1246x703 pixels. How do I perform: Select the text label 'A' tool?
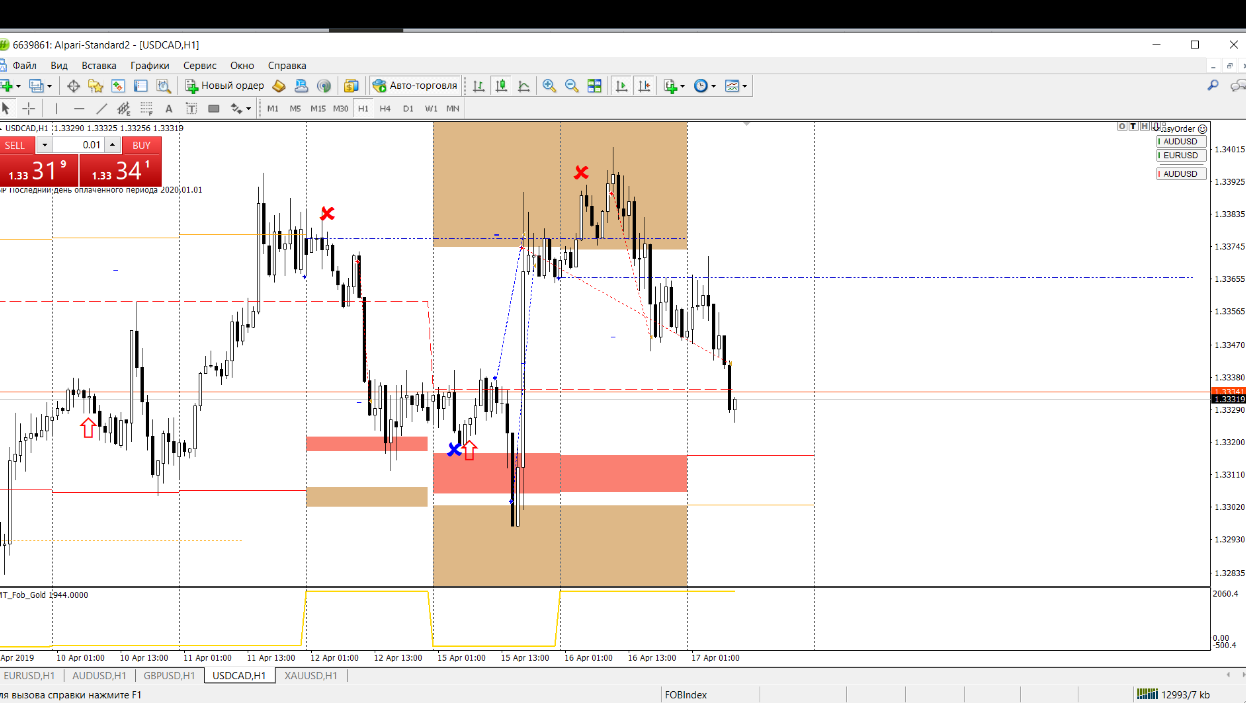click(168, 108)
